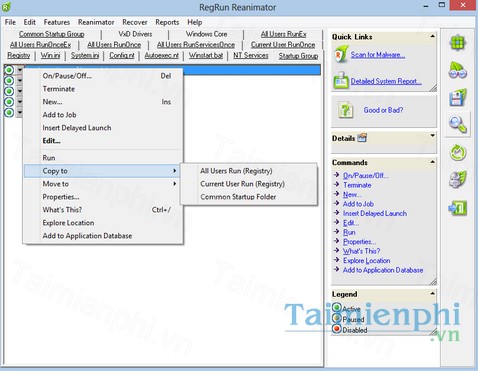The image size is (478, 371).
Task: Switch to the NT Services tab
Action: (251, 55)
